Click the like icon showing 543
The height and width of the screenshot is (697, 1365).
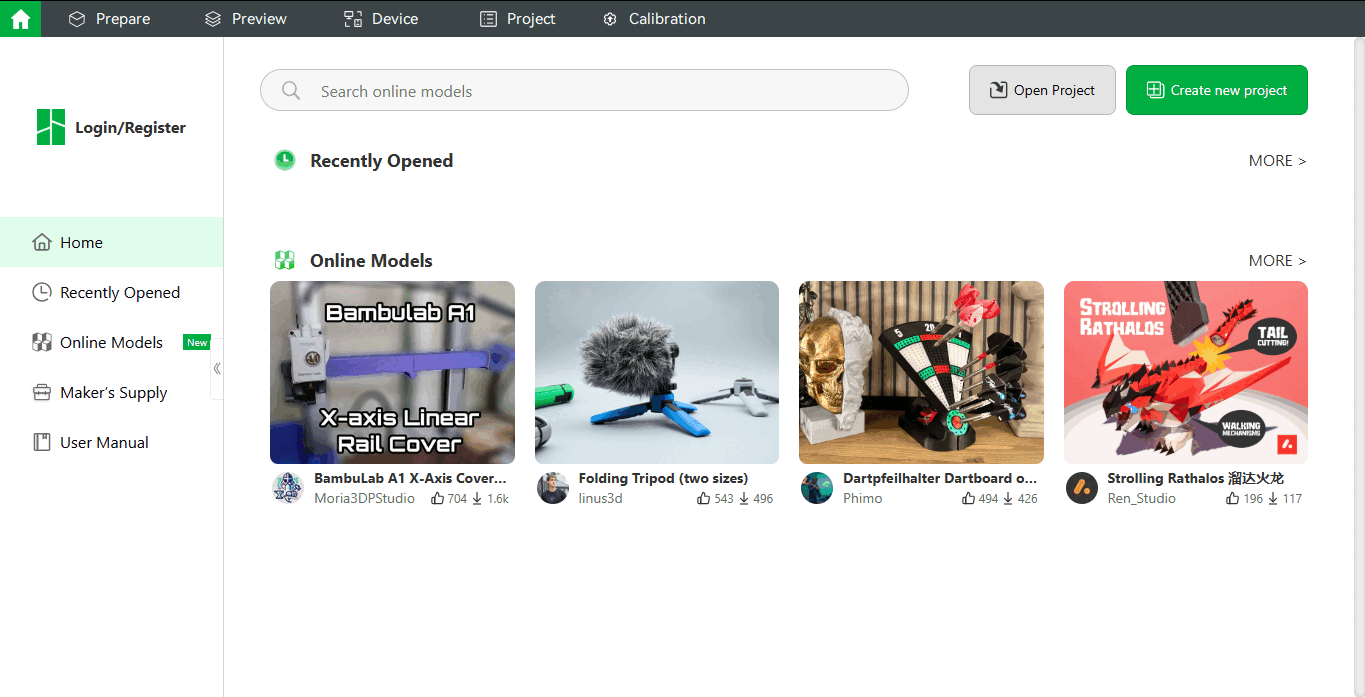point(704,498)
